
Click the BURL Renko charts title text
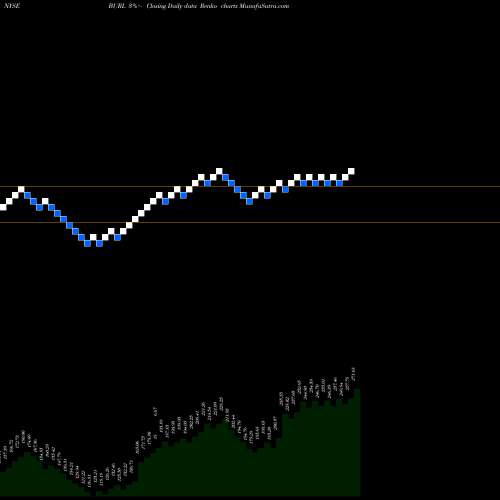point(199,6)
